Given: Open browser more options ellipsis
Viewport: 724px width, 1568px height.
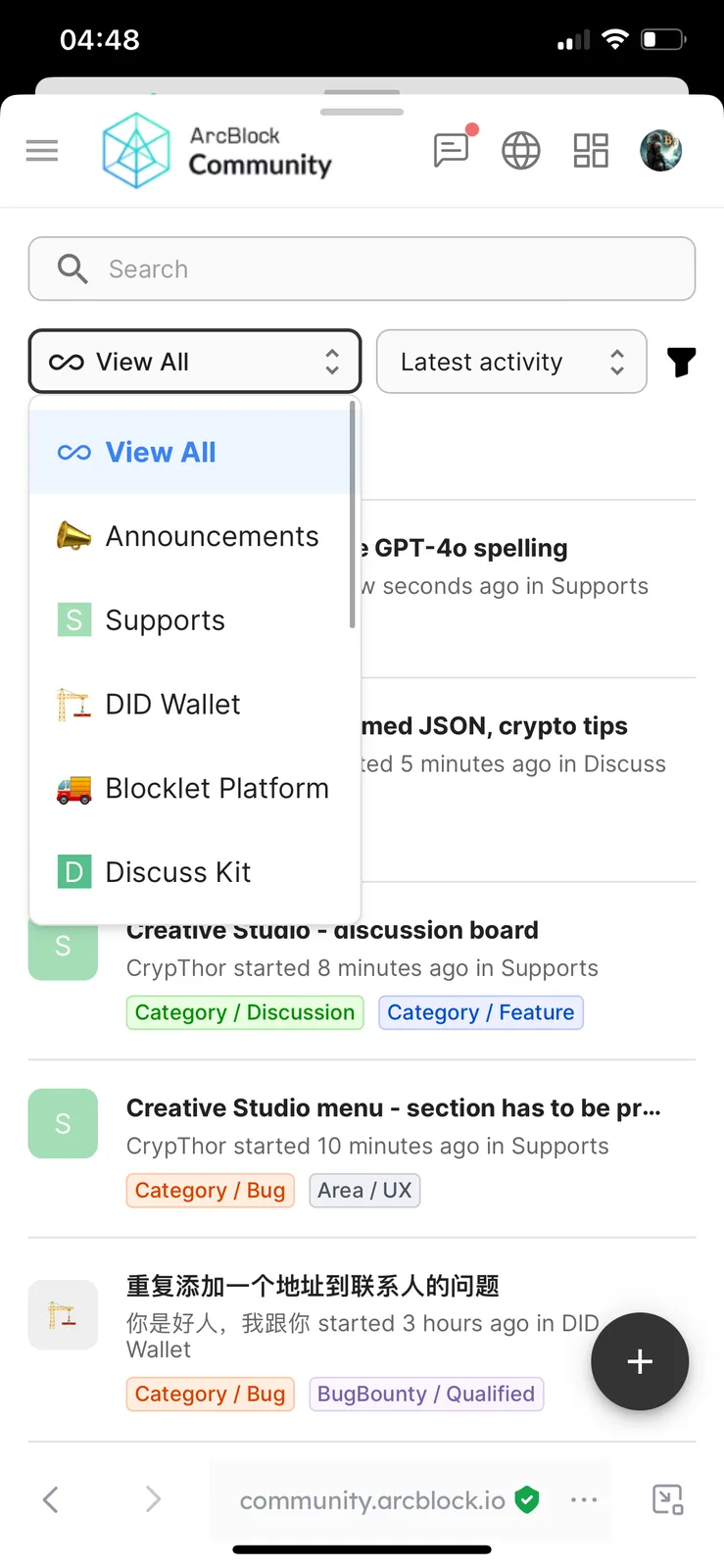Looking at the screenshot, I should tap(584, 1499).
